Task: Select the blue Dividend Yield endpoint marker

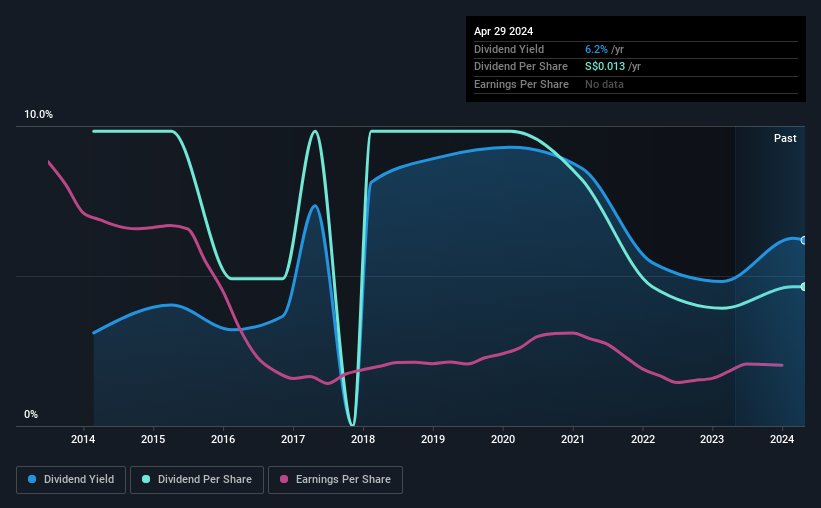Action: 804,240
